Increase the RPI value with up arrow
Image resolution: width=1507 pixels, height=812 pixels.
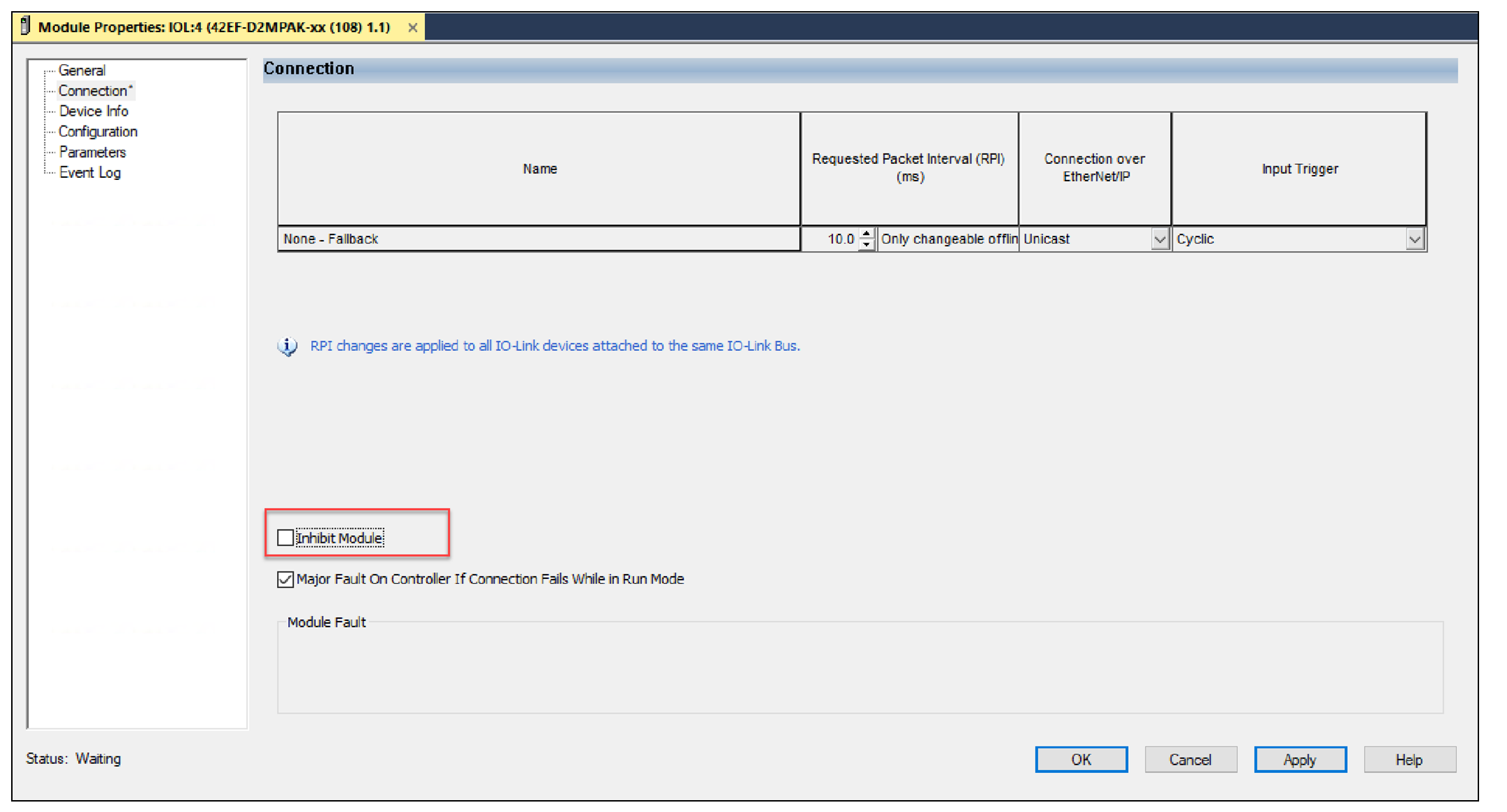point(866,233)
